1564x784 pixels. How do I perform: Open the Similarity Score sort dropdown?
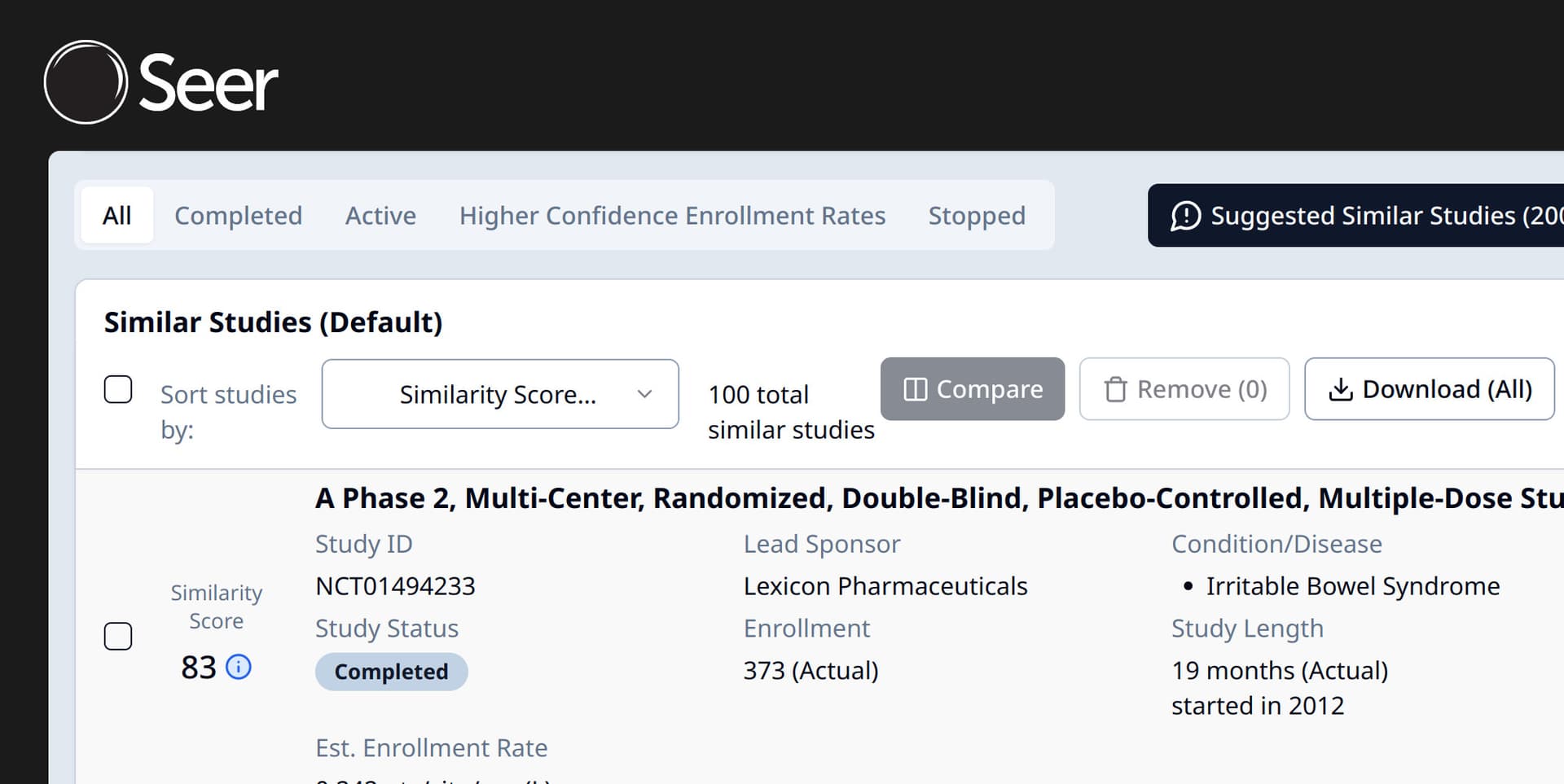click(499, 394)
